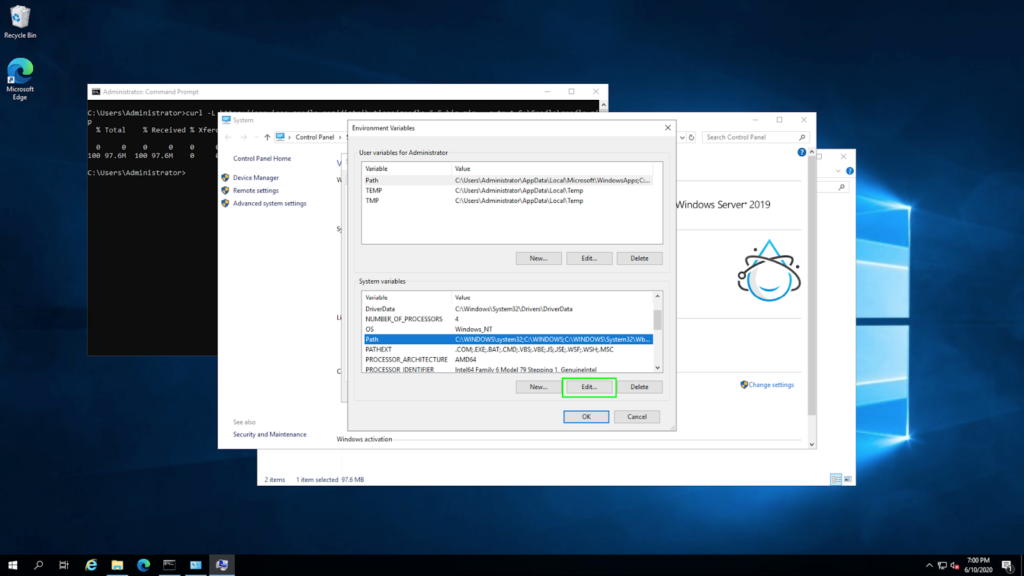
Task: Click the blue help question mark icon
Action: (801, 152)
